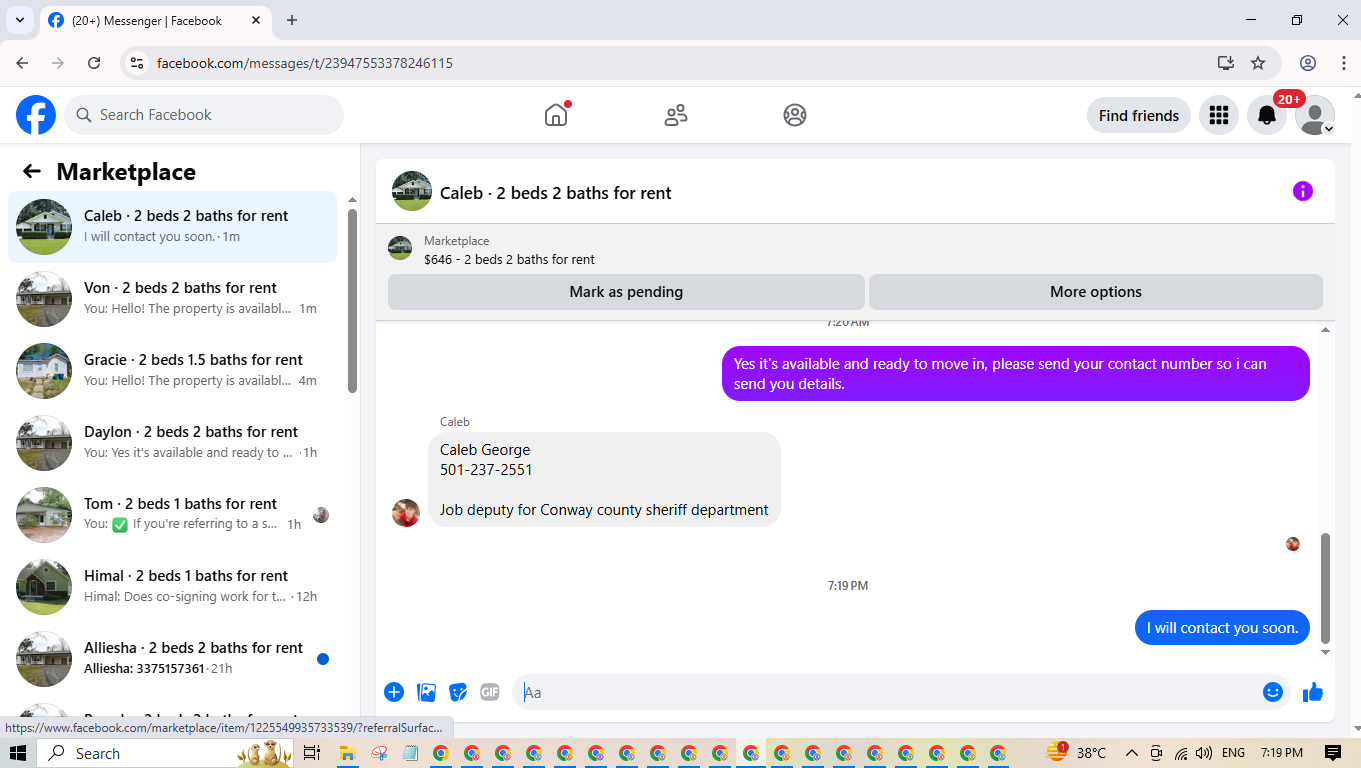Focus the Search Facebook field
This screenshot has width=1361, height=768.
(x=204, y=115)
